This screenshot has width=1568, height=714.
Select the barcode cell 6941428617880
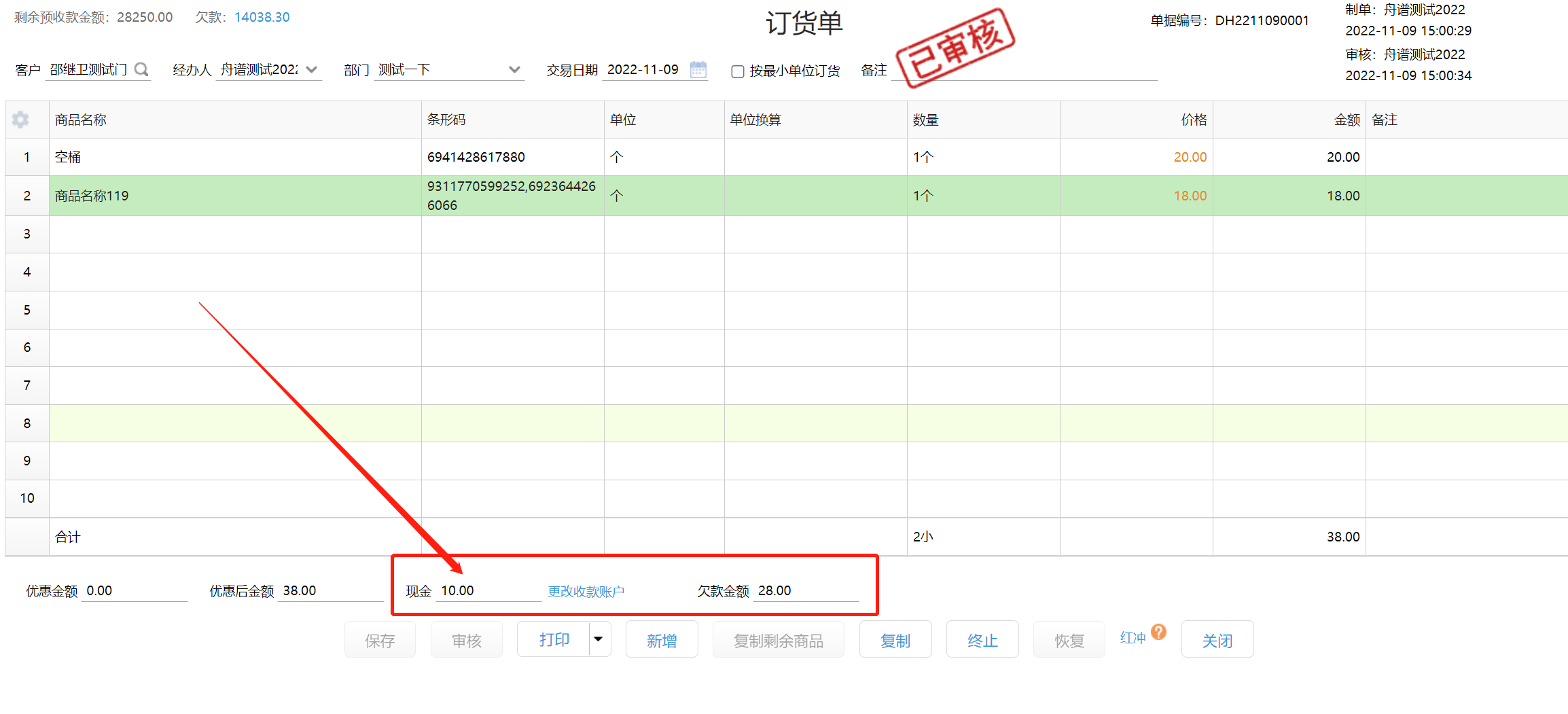coord(513,157)
